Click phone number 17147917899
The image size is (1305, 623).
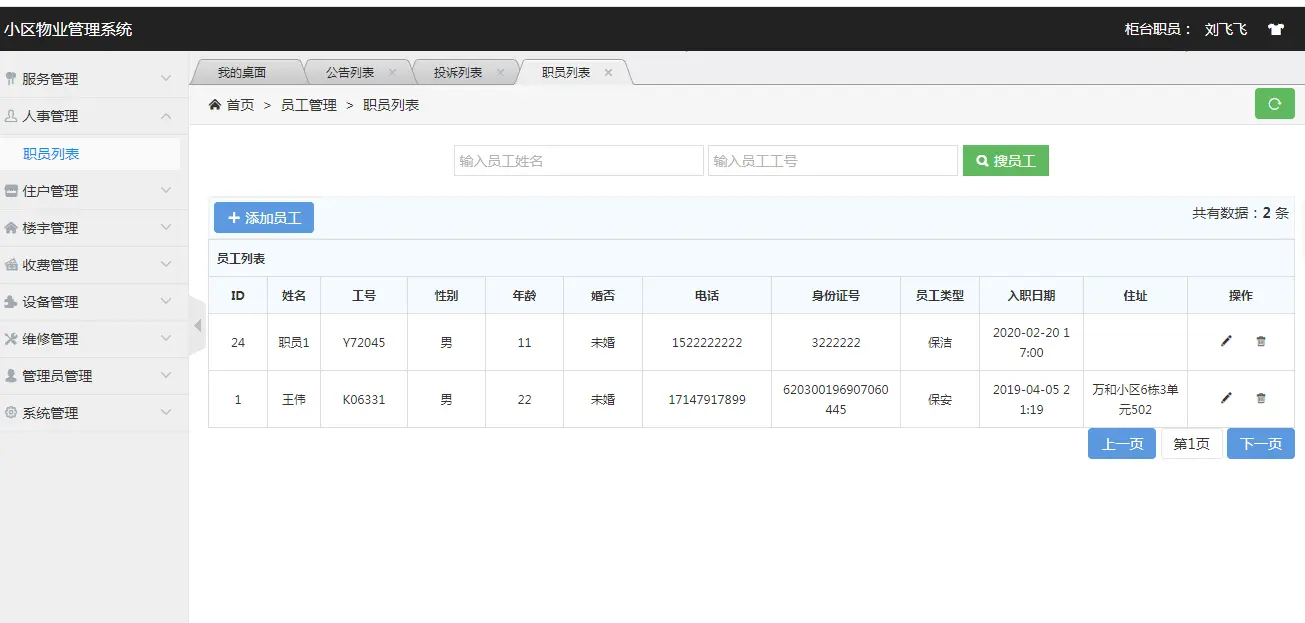pos(707,399)
